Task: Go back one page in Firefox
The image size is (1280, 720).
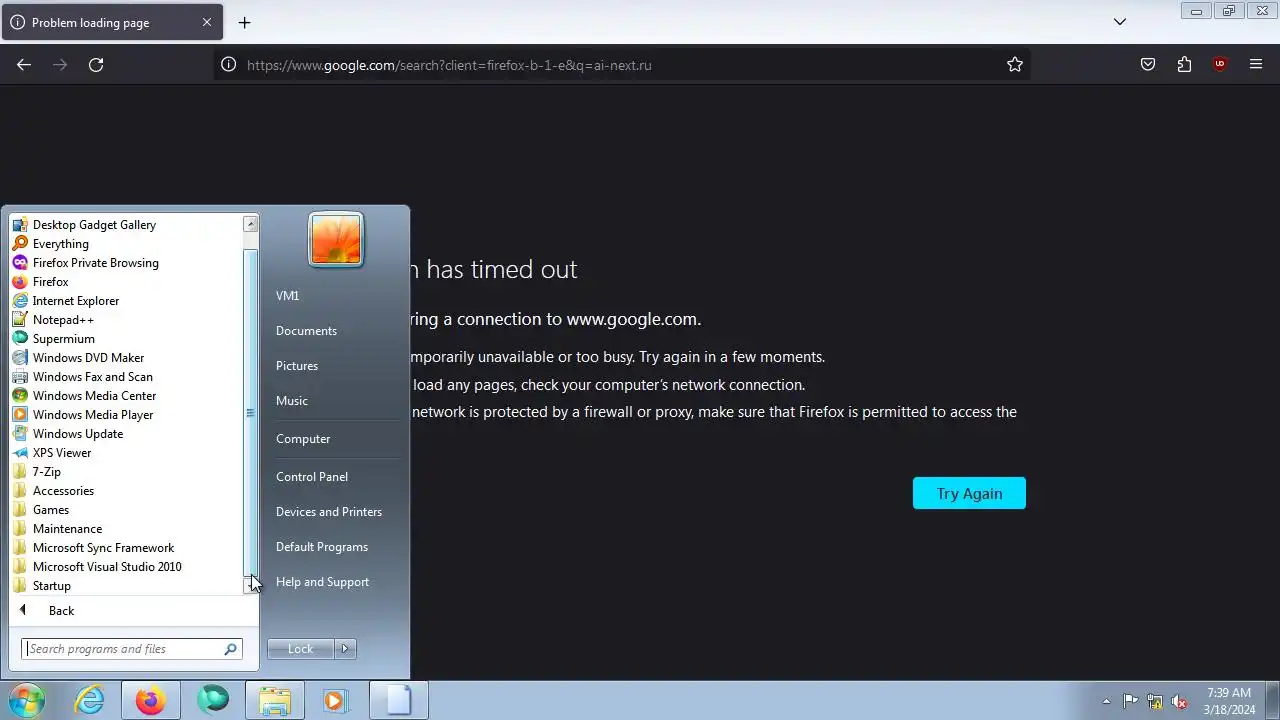Action: click(24, 64)
